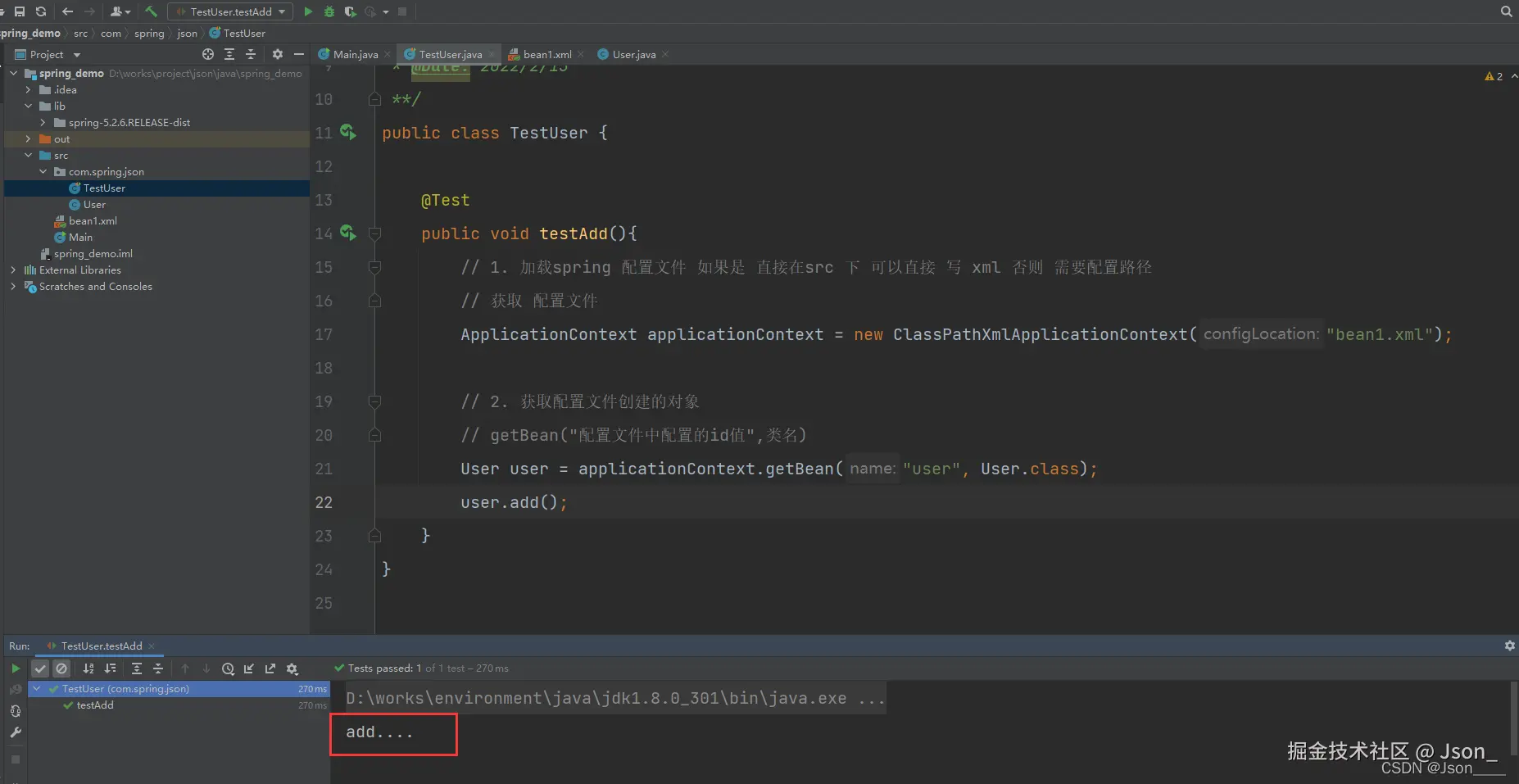Click the Save All toolbar icon

[x=20, y=11]
